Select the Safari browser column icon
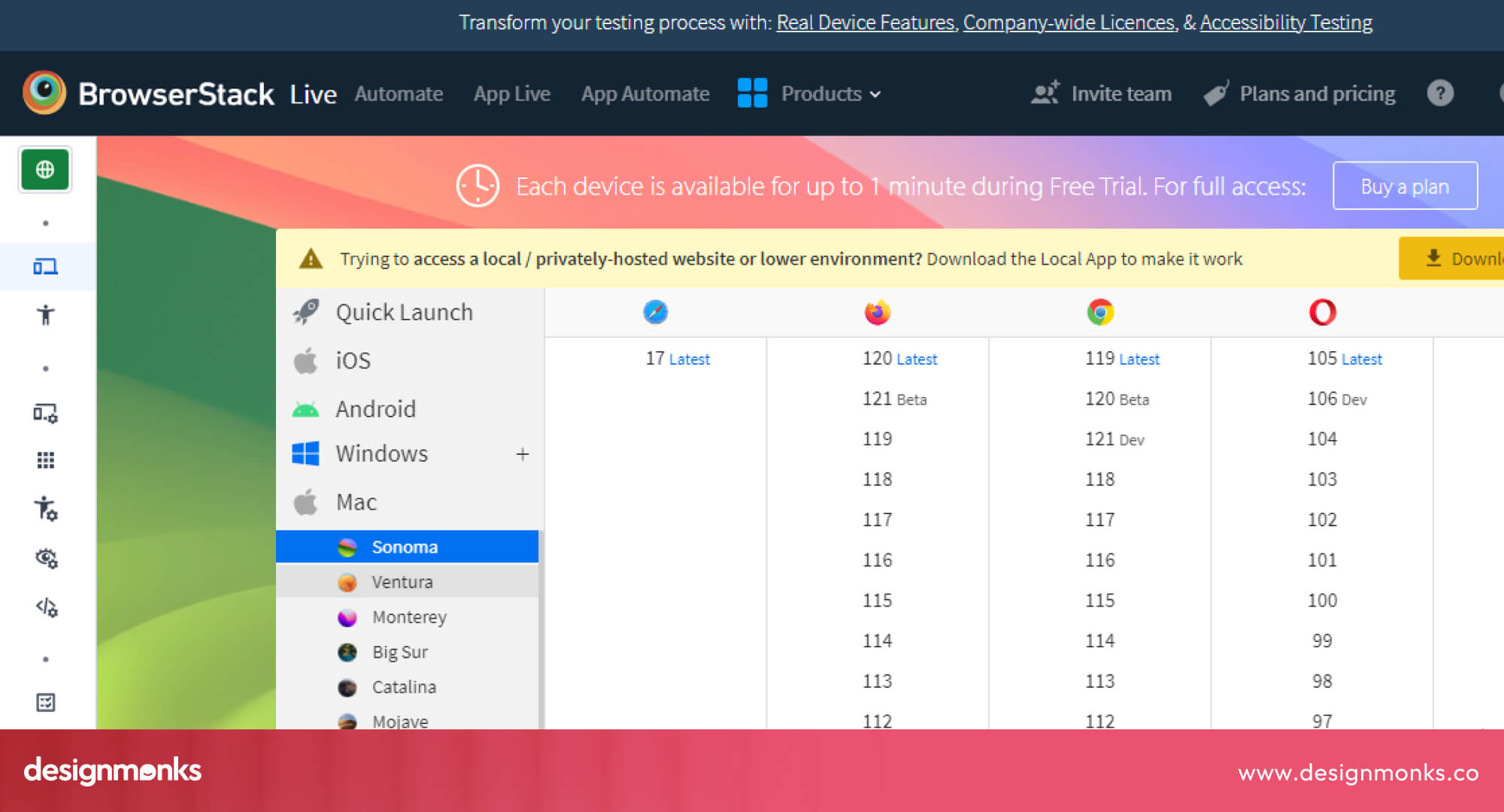1504x812 pixels. (x=655, y=312)
